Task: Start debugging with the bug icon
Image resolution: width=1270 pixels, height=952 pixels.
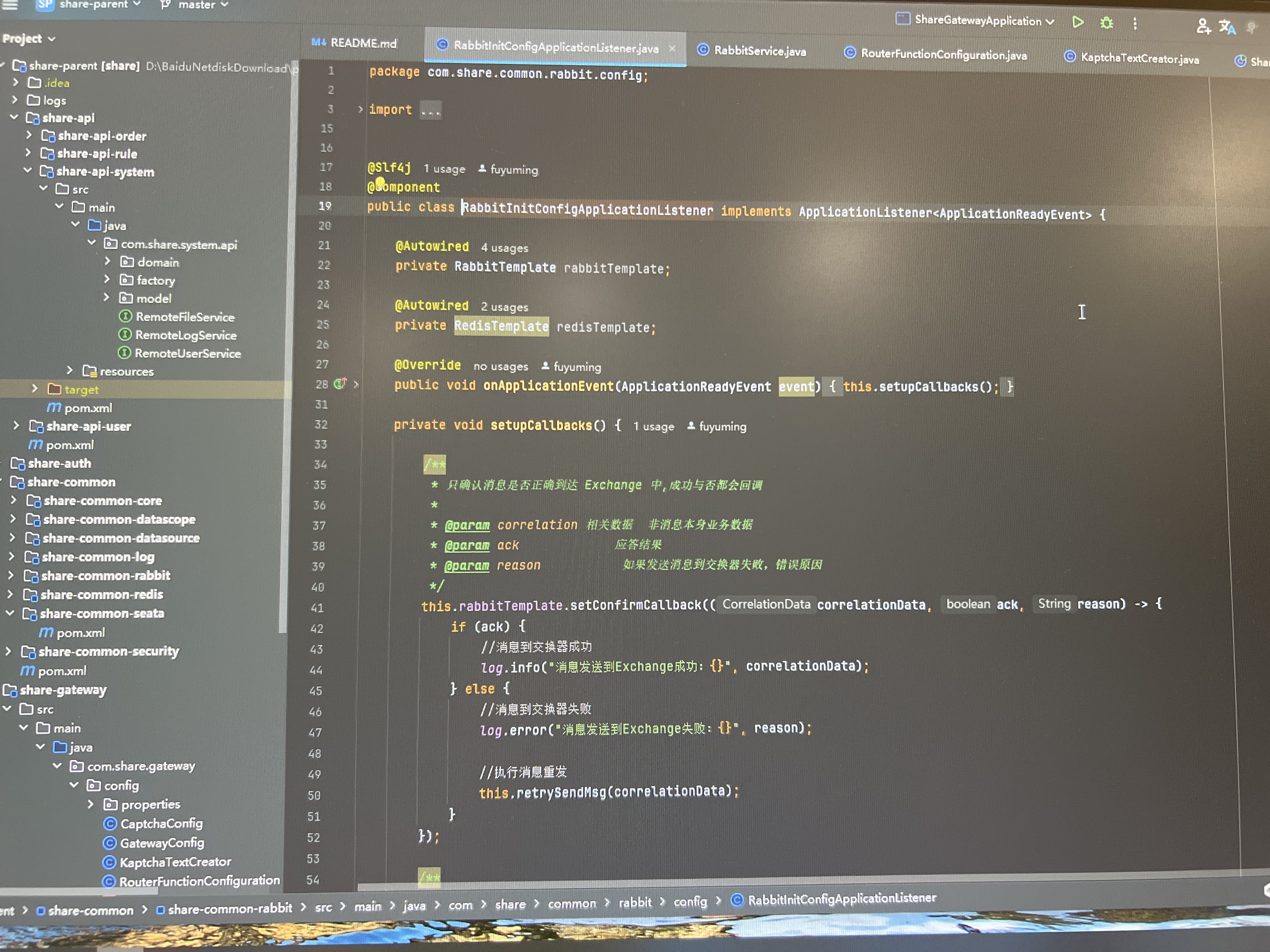Action: 1107,23
